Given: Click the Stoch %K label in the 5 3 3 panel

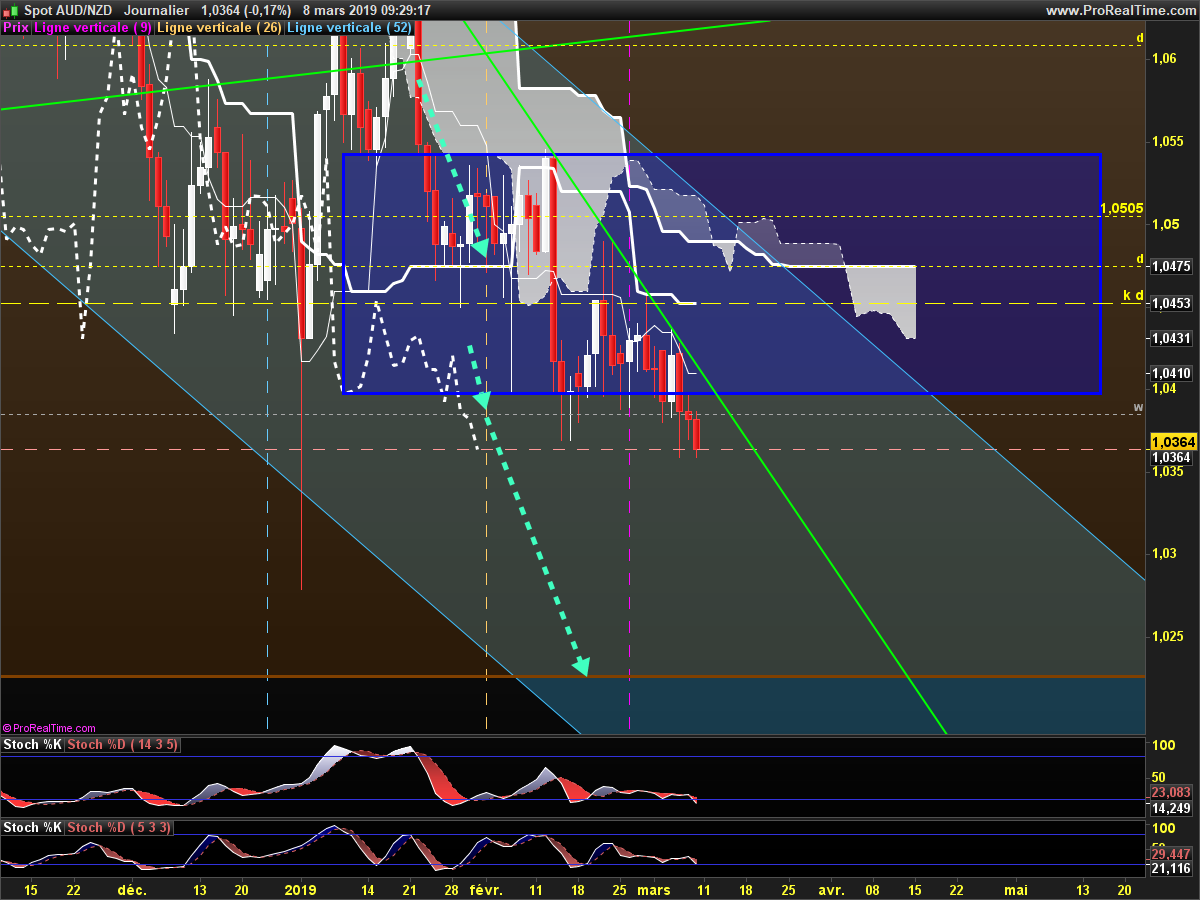Looking at the screenshot, I should [x=32, y=828].
